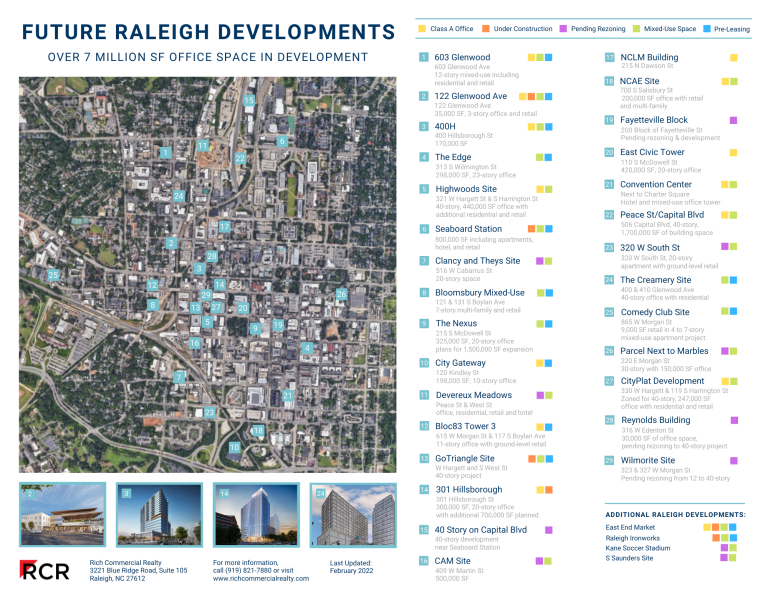Select the Seaboard Station listing title

coord(468,229)
